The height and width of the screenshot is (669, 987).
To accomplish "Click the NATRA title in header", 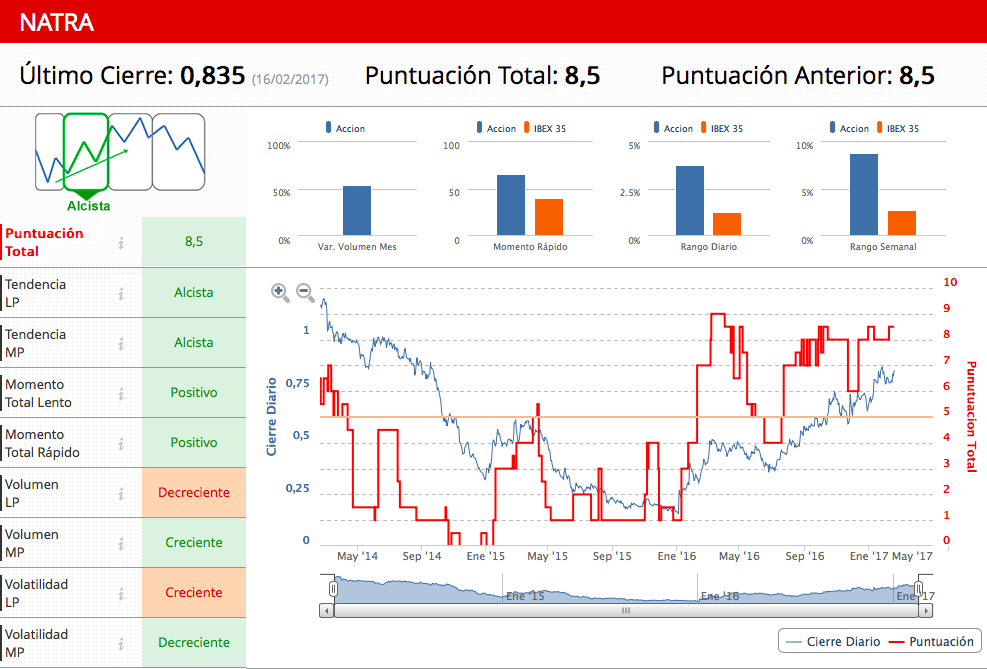I will point(57,23).
